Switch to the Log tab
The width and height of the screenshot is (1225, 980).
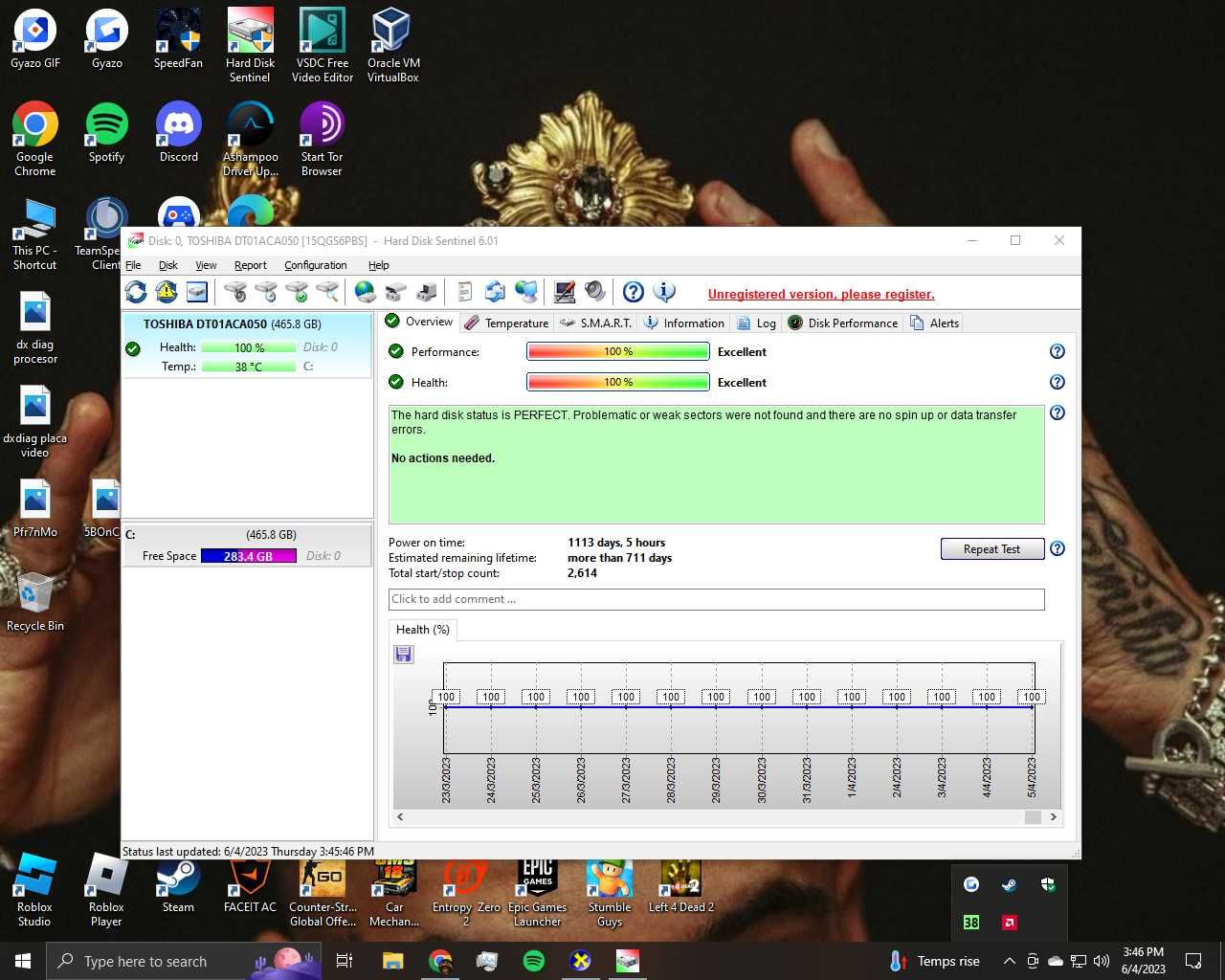pyautogui.click(x=756, y=323)
